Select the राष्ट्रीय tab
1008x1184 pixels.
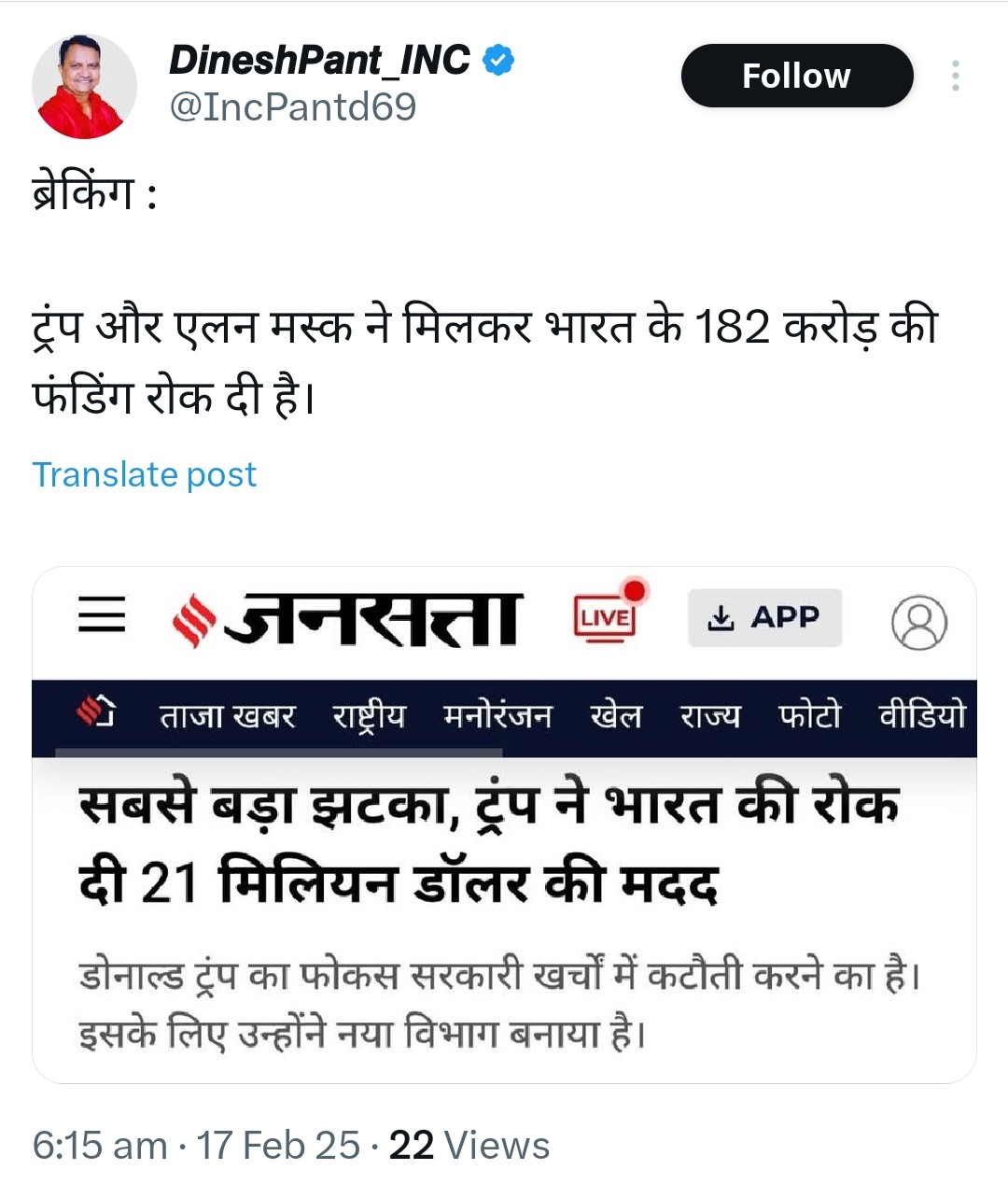tap(370, 716)
